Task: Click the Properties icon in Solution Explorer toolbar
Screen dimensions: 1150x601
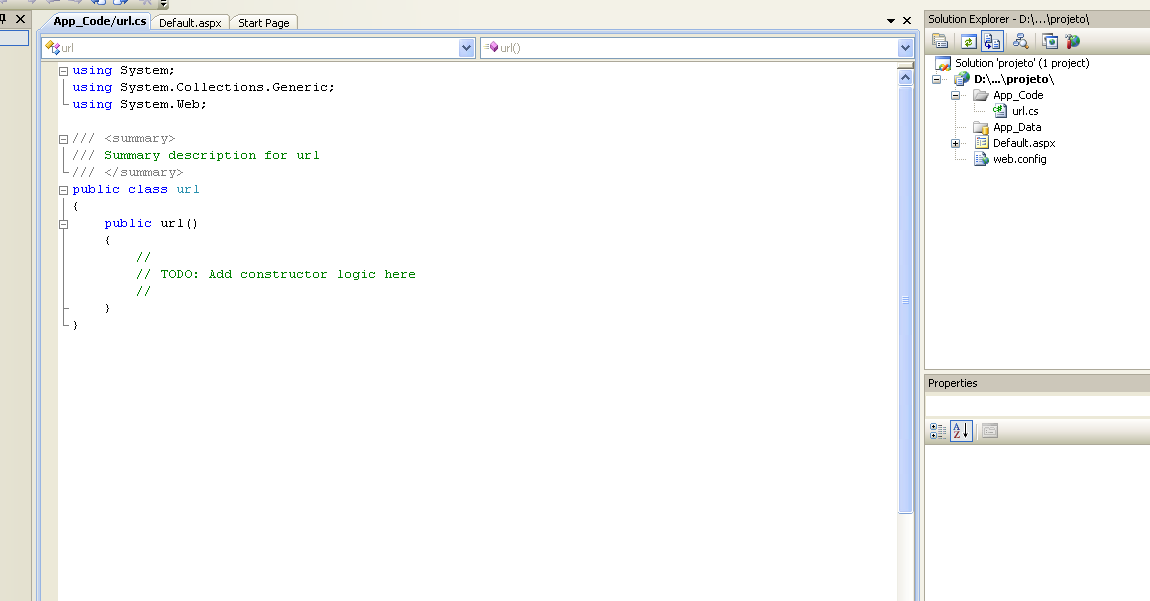Action: click(x=940, y=41)
